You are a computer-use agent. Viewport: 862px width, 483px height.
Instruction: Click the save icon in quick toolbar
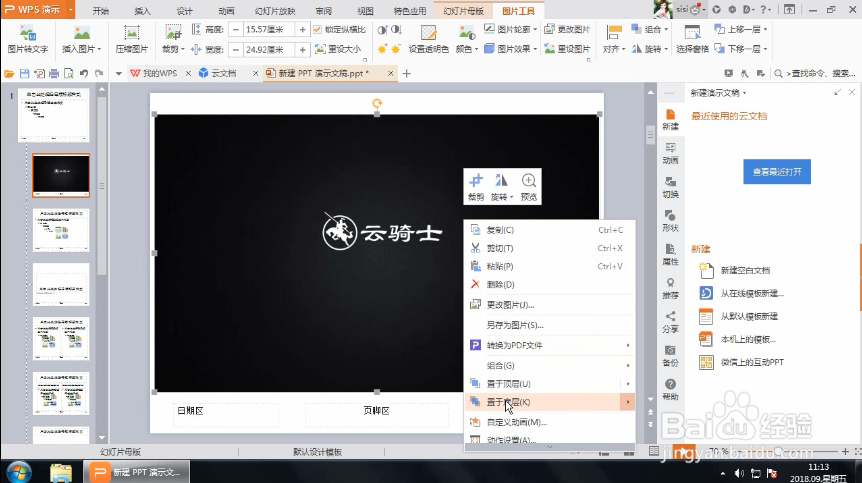pyautogui.click(x=24, y=74)
